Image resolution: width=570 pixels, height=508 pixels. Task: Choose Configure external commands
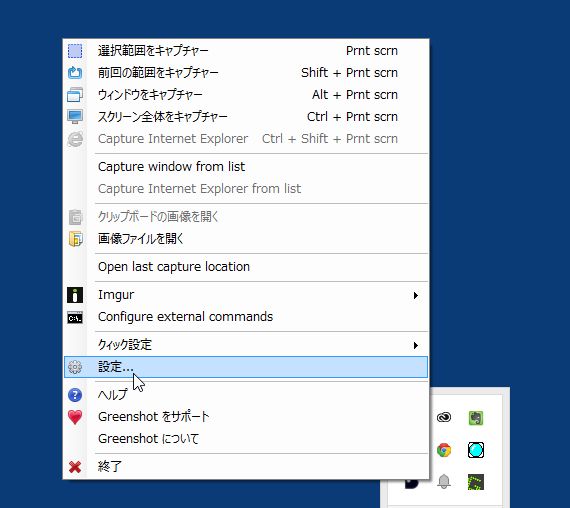pyautogui.click(x=246, y=317)
